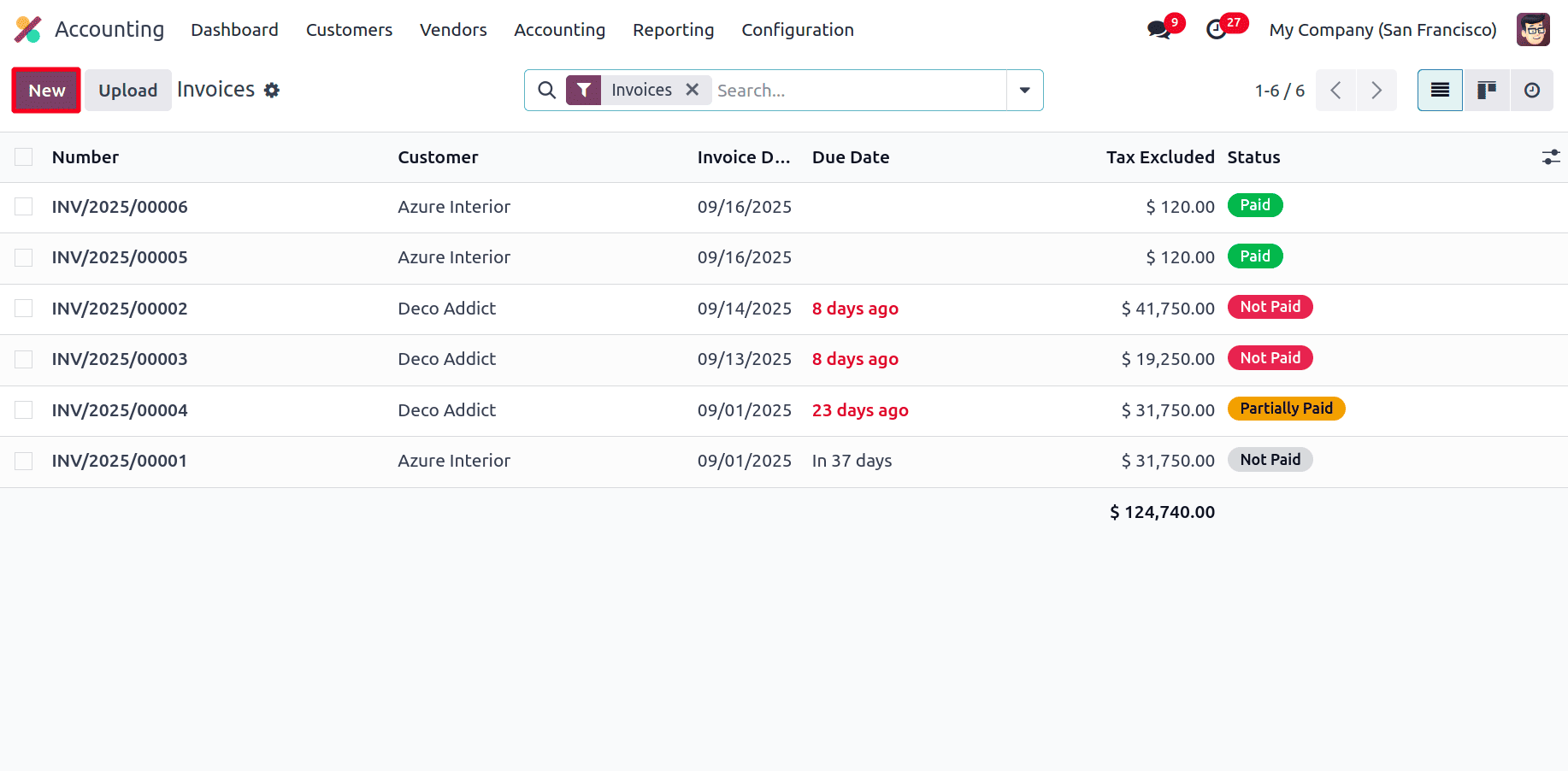The width and height of the screenshot is (1568, 771).
Task: Select all invoices with header checkbox
Action: tap(24, 157)
